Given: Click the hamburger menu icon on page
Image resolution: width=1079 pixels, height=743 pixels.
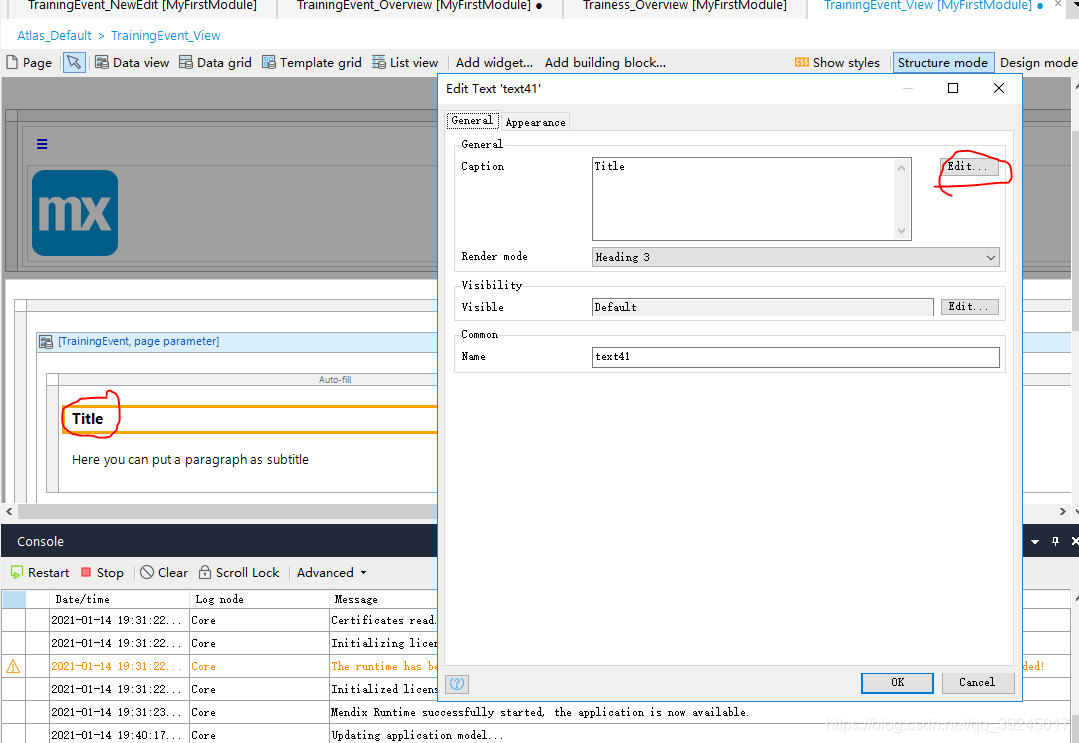Looking at the screenshot, I should click(42, 144).
